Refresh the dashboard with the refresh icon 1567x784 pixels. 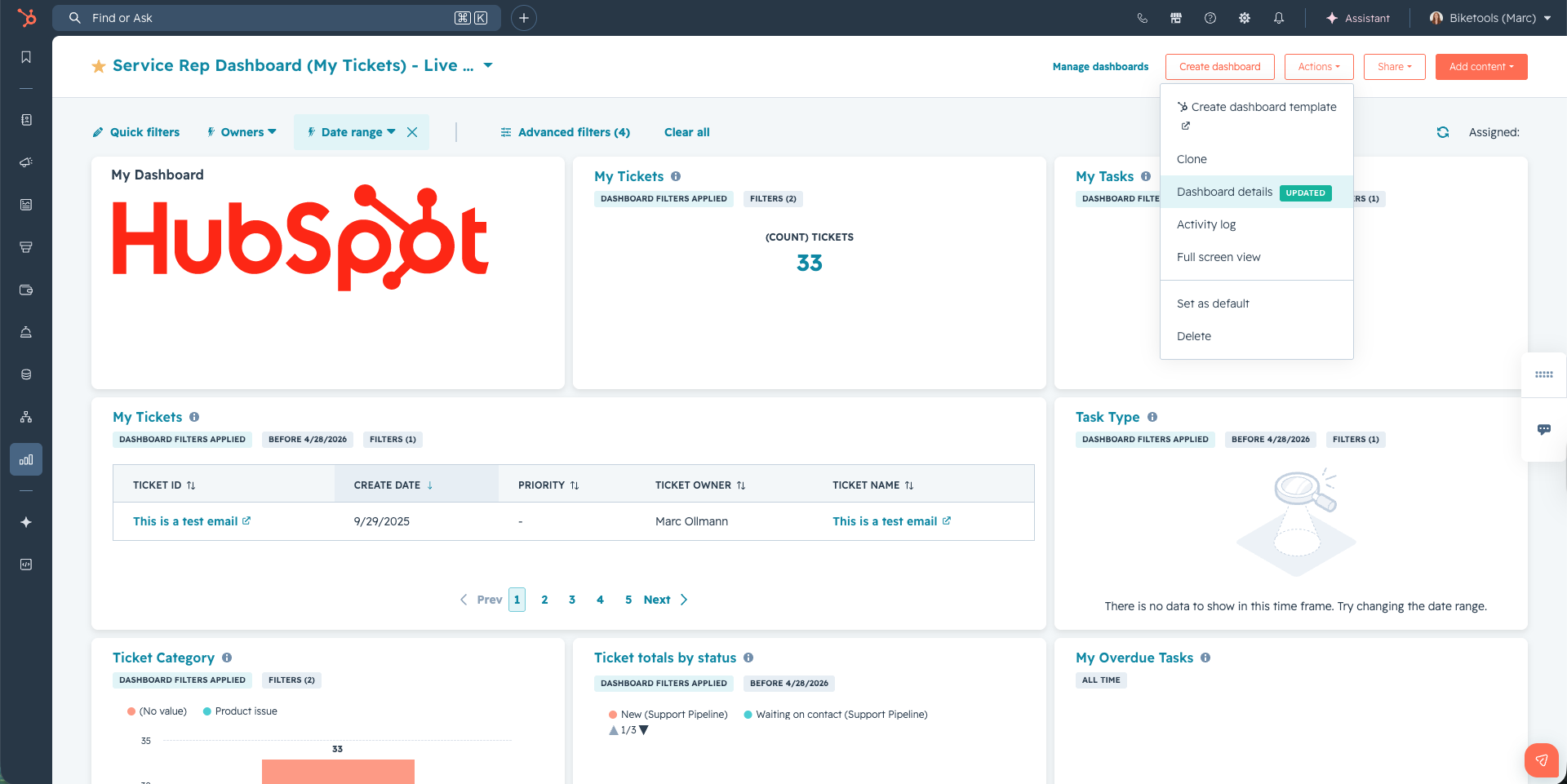coord(1443,132)
